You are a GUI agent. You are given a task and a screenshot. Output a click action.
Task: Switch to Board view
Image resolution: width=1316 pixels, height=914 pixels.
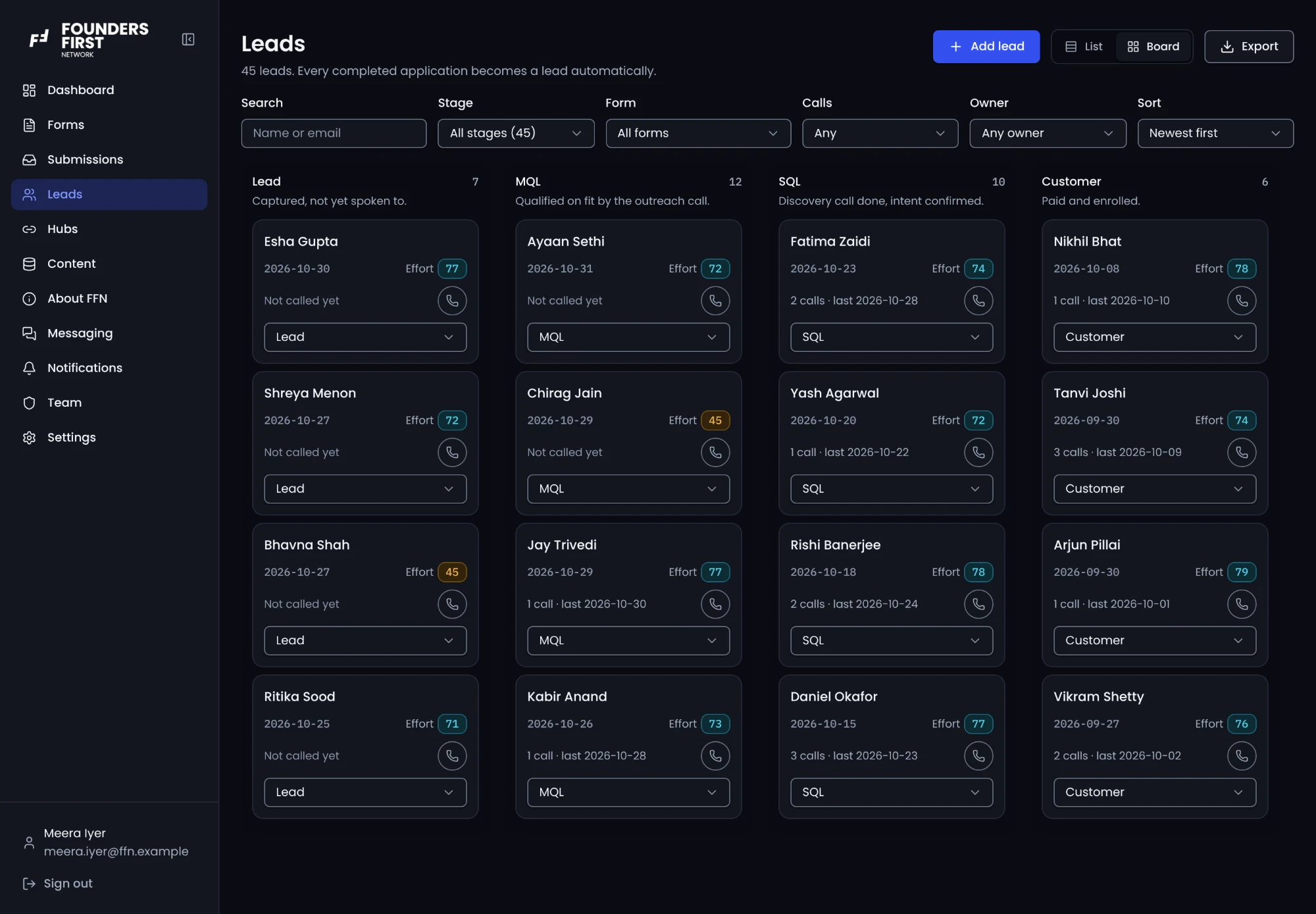[x=1153, y=47]
